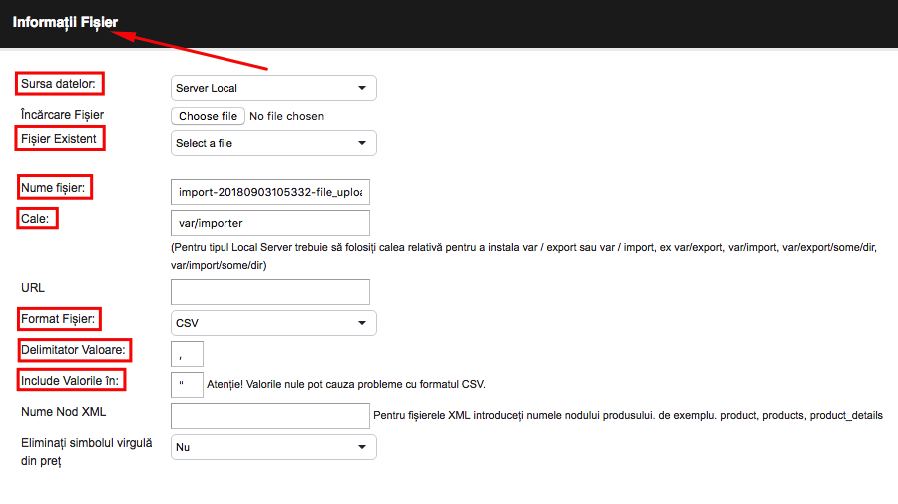
Task: Click the Delimitator Valoare comma field
Action: tap(187, 354)
